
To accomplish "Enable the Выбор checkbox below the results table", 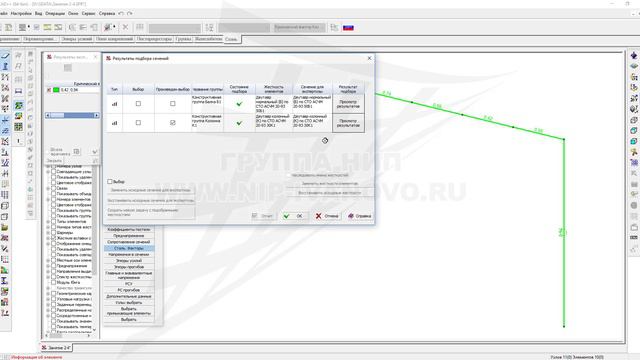I will pyautogui.click(x=110, y=181).
